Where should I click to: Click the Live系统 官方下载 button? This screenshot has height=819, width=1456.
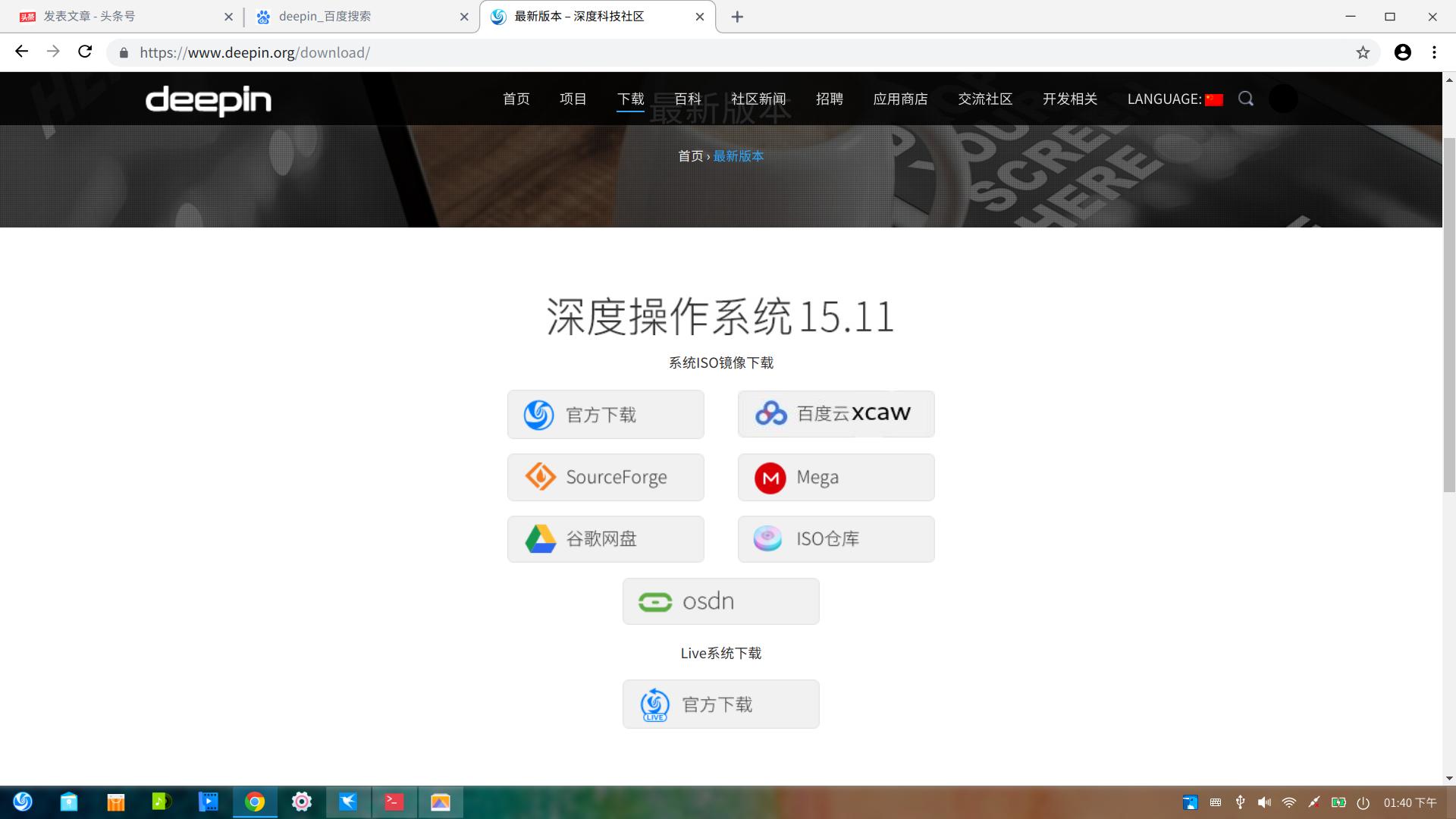click(x=721, y=704)
